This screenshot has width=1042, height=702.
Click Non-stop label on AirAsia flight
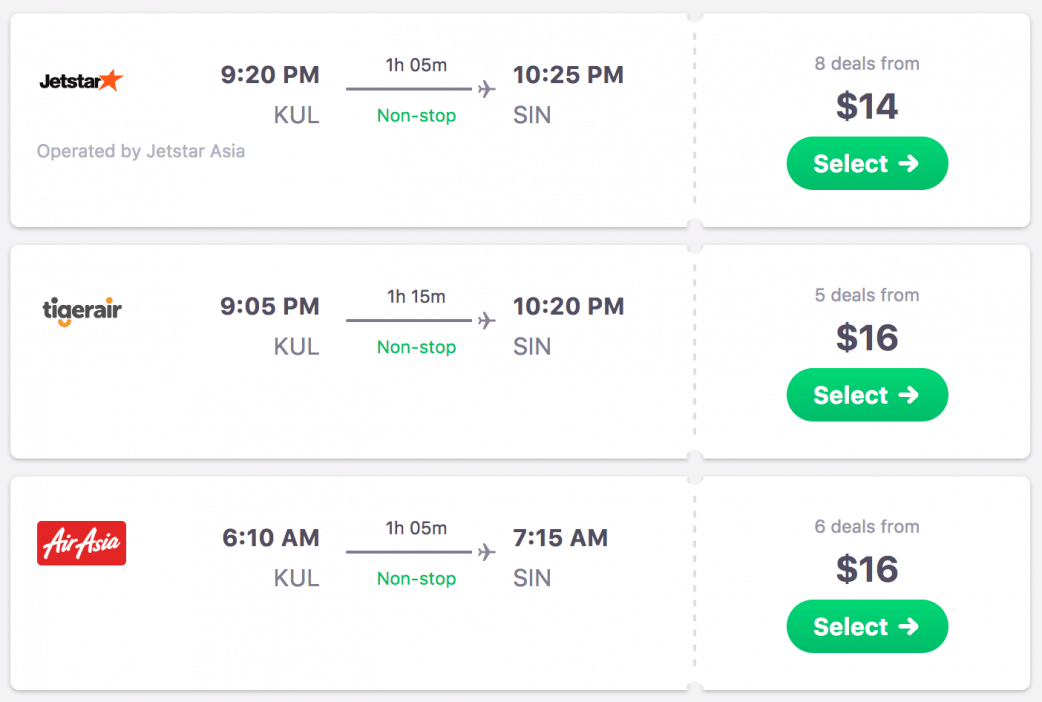pyautogui.click(x=416, y=579)
